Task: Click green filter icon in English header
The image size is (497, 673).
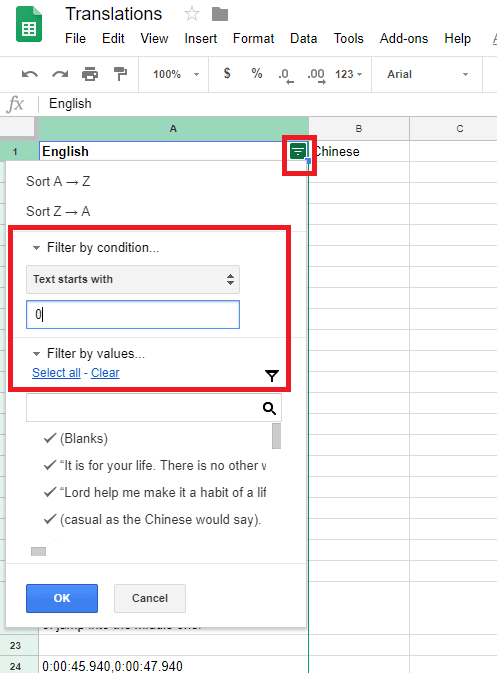Action: point(298,151)
